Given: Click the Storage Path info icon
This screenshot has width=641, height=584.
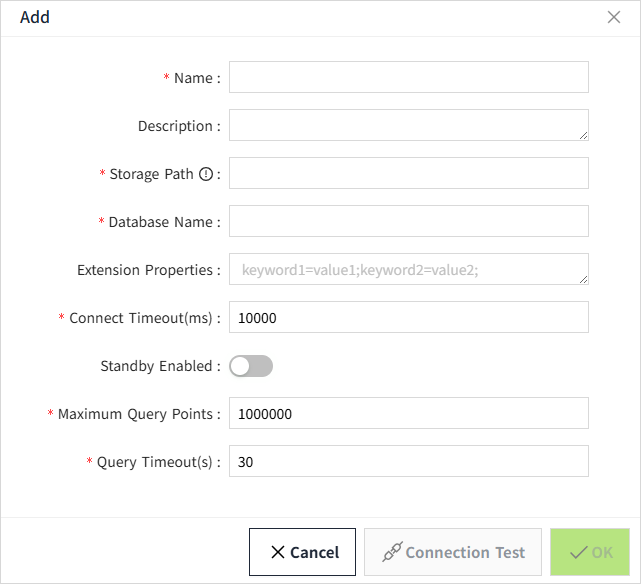Looking at the screenshot, I should click(206, 174).
